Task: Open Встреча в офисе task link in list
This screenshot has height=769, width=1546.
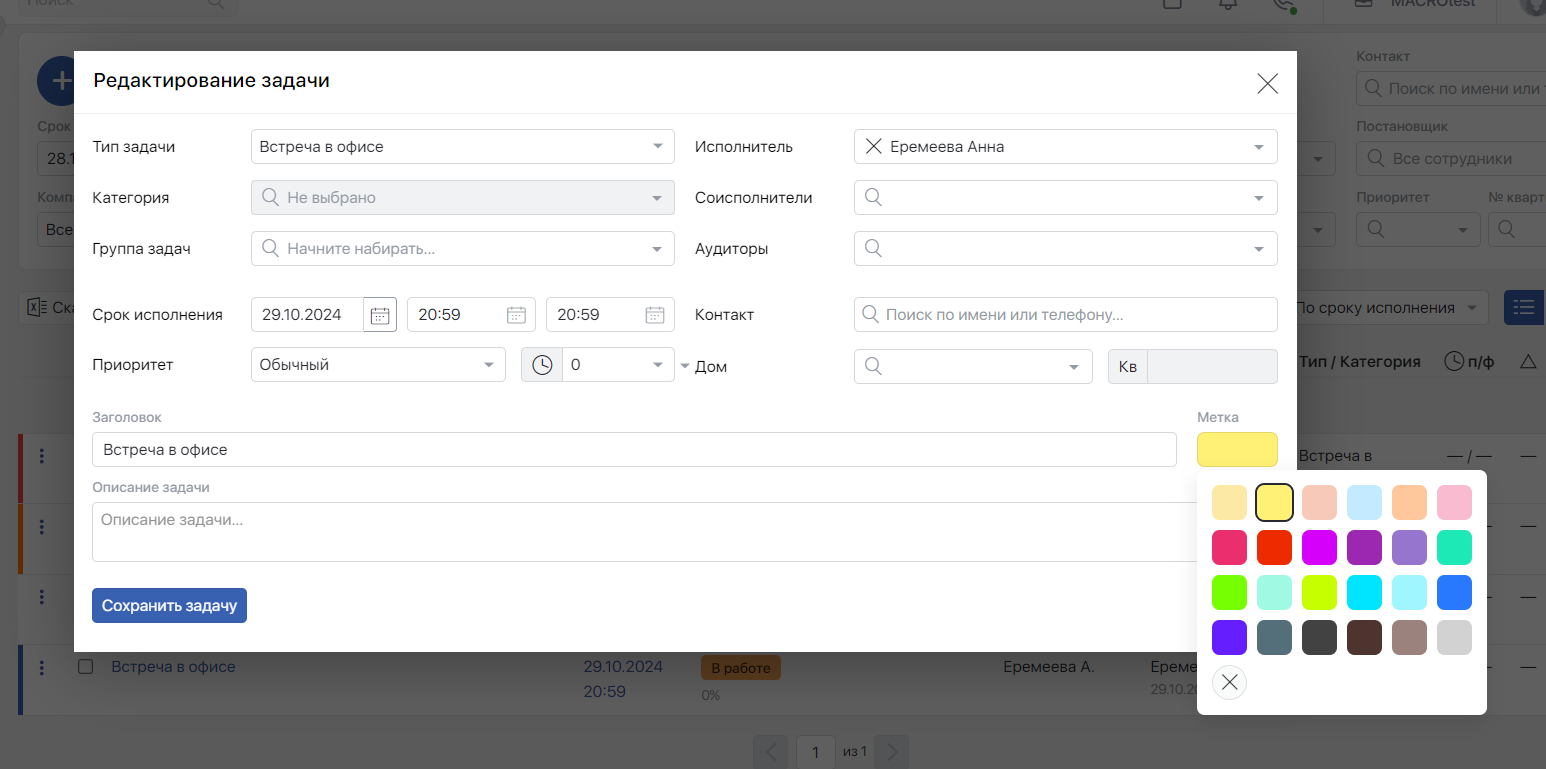Action: pos(173,667)
